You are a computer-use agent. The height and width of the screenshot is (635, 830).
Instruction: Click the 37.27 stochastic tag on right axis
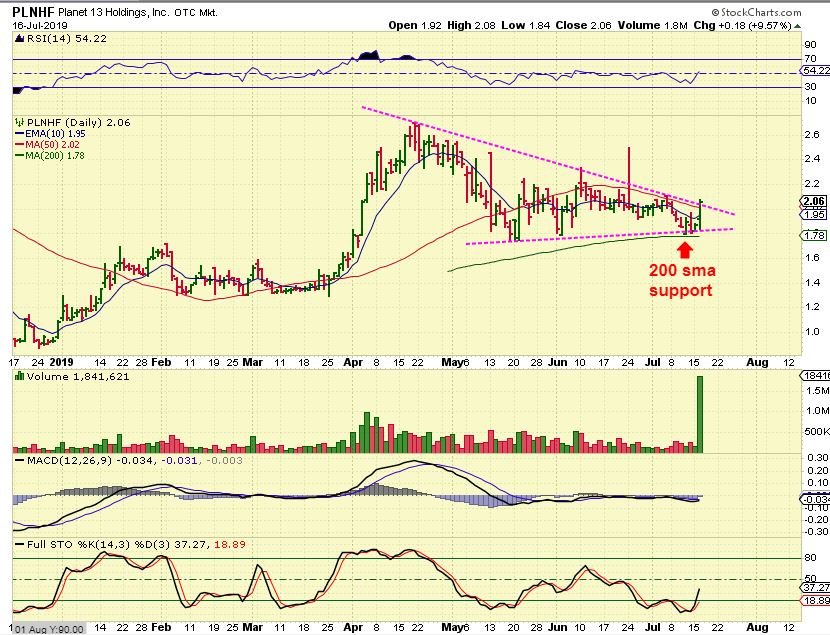tap(816, 587)
